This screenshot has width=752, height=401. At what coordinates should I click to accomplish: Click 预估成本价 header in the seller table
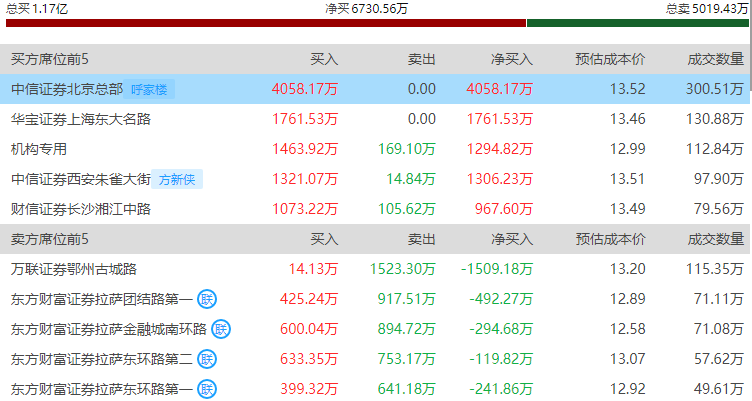coord(610,239)
